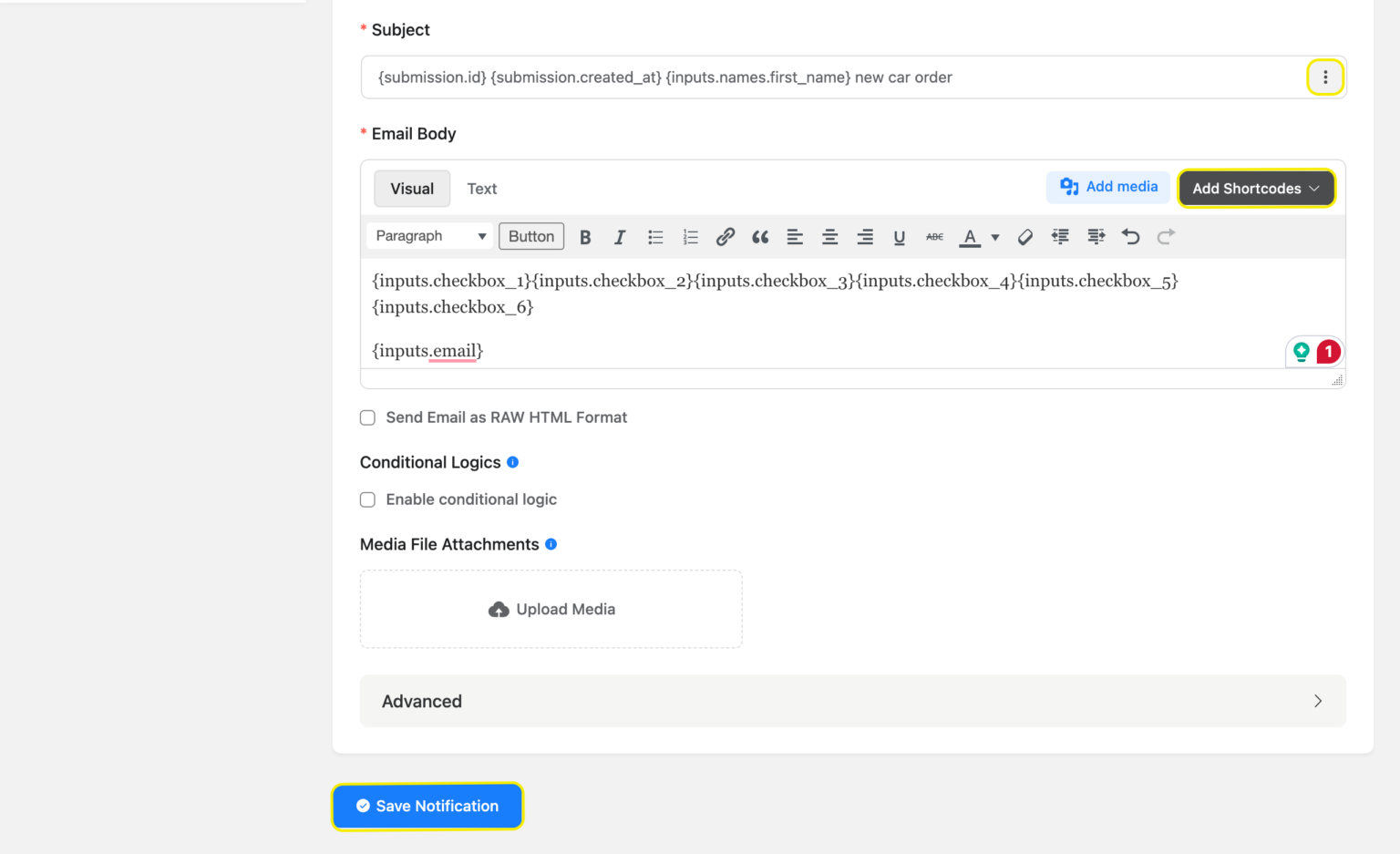The width and height of the screenshot is (1400, 854).
Task: Insert a hyperlink
Action: [x=725, y=236]
